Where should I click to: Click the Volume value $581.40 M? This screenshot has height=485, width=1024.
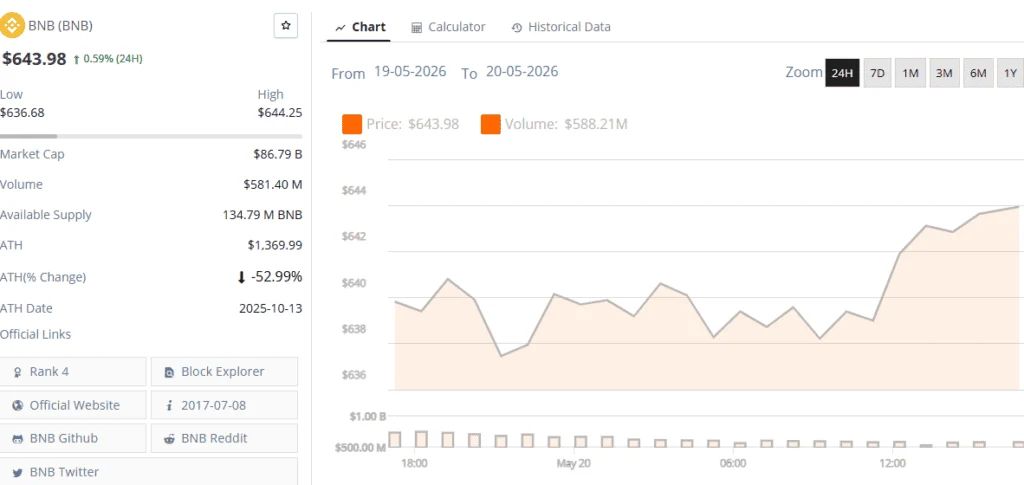[273, 185]
